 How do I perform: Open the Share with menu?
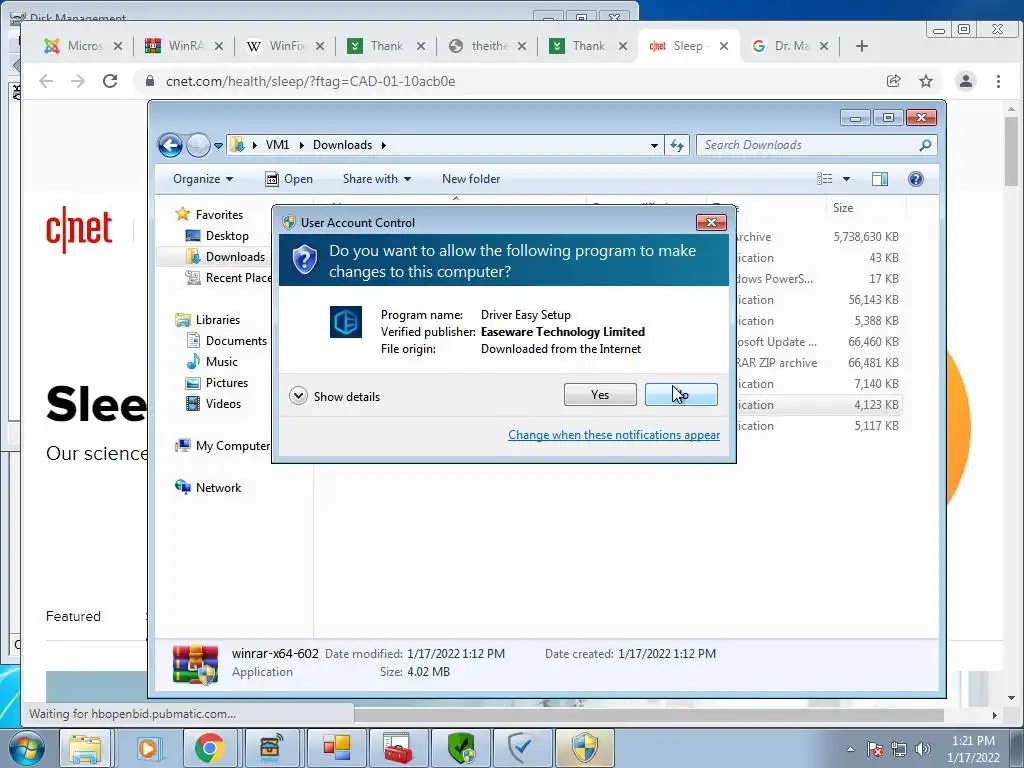pos(377,179)
